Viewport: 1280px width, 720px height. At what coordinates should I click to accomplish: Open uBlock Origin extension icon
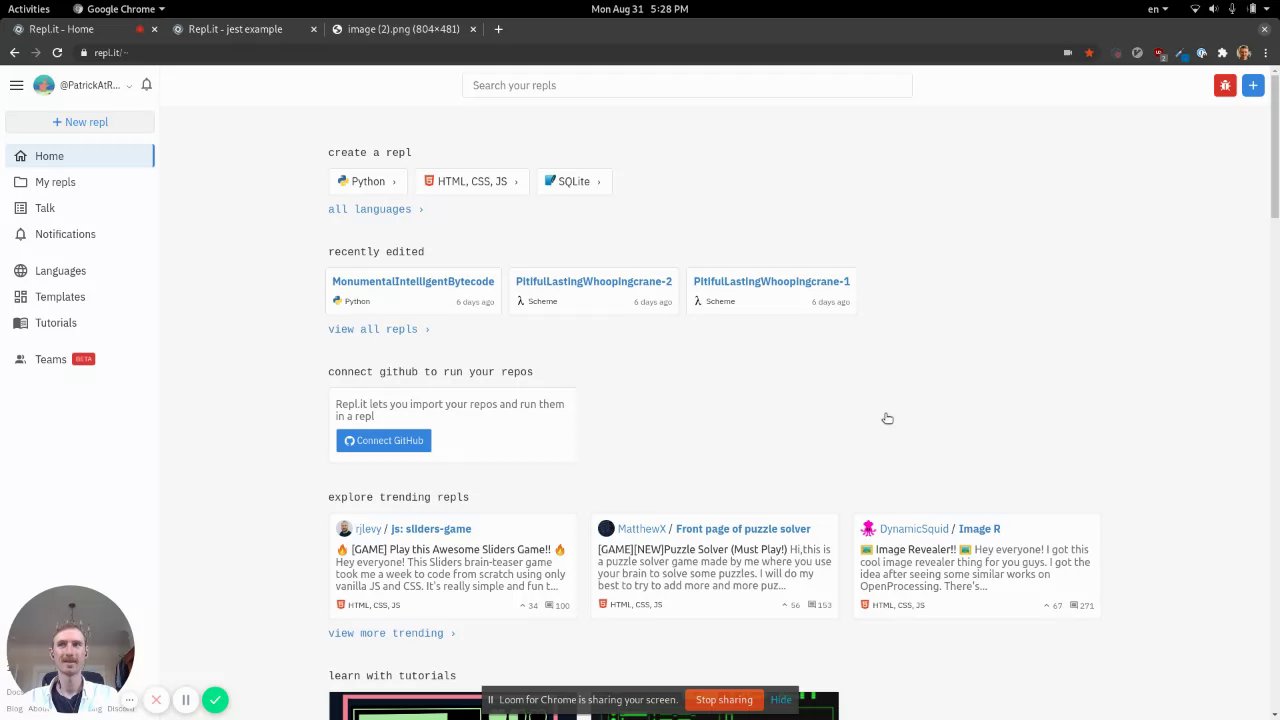[1160, 53]
